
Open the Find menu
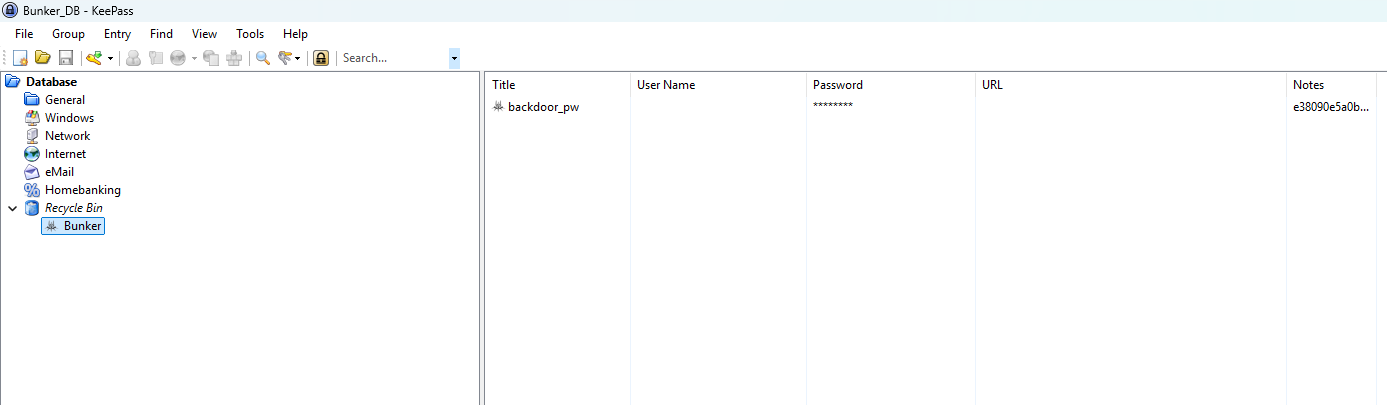coord(161,34)
